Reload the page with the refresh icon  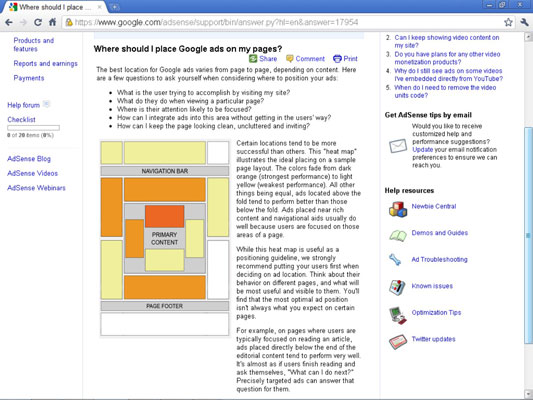pos(38,22)
